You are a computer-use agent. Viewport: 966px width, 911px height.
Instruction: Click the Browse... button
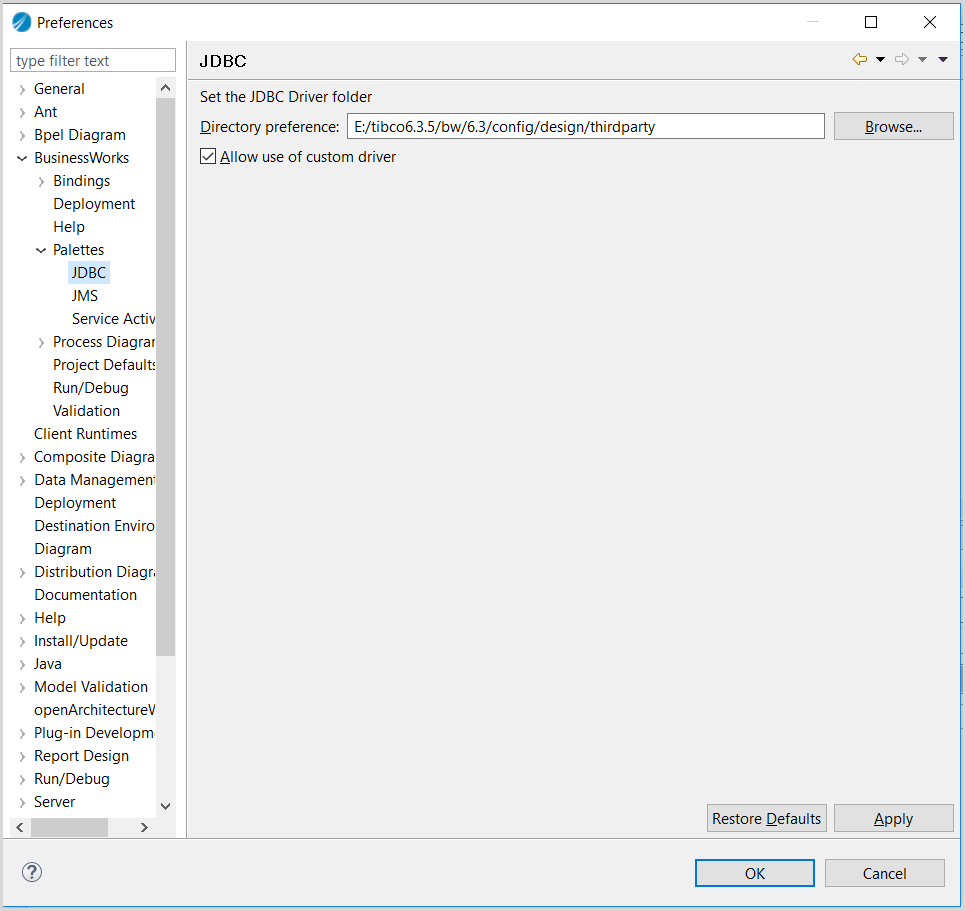(x=893, y=126)
